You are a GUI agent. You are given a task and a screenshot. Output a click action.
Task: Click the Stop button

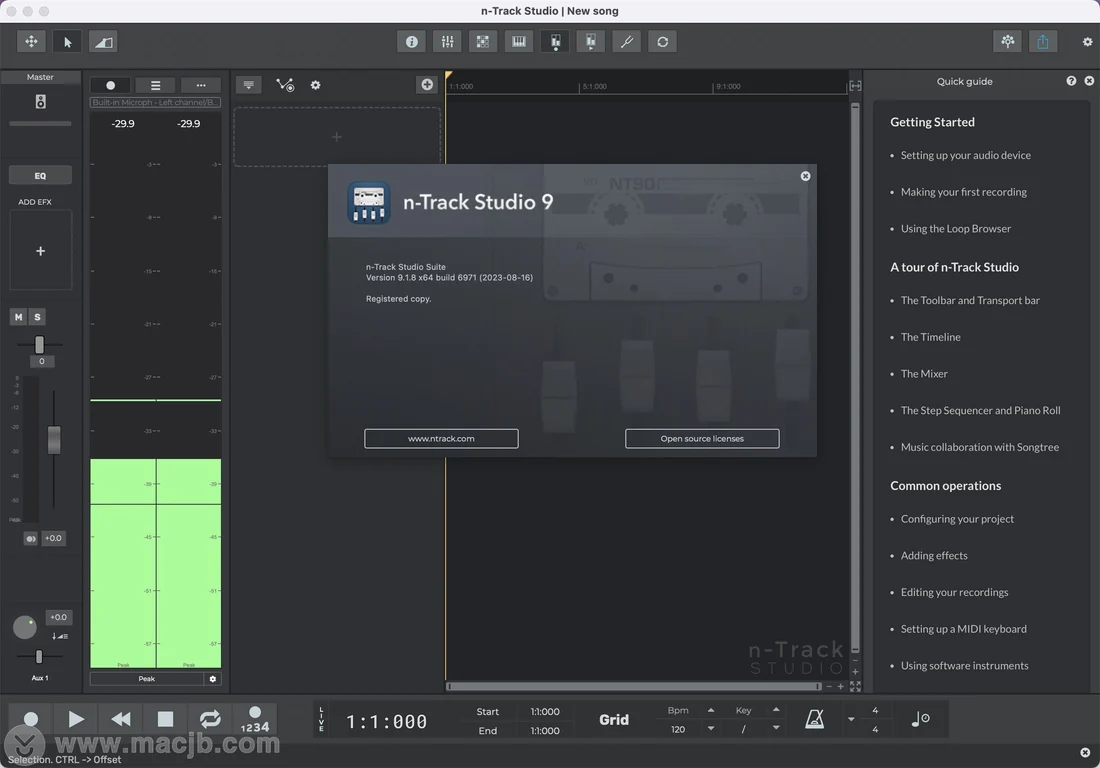[166, 719]
